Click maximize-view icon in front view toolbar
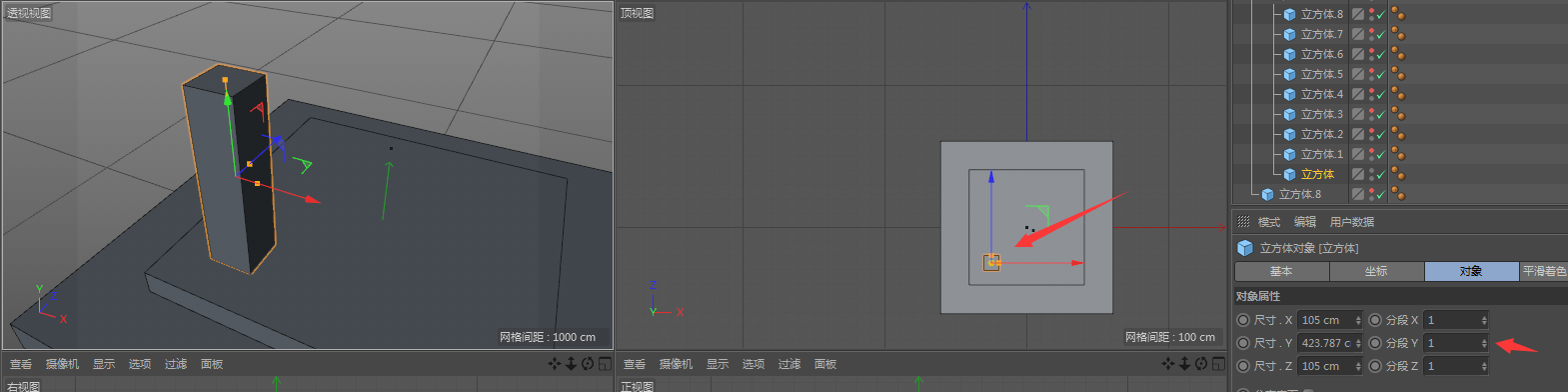The width and height of the screenshot is (1568, 392). (1218, 364)
